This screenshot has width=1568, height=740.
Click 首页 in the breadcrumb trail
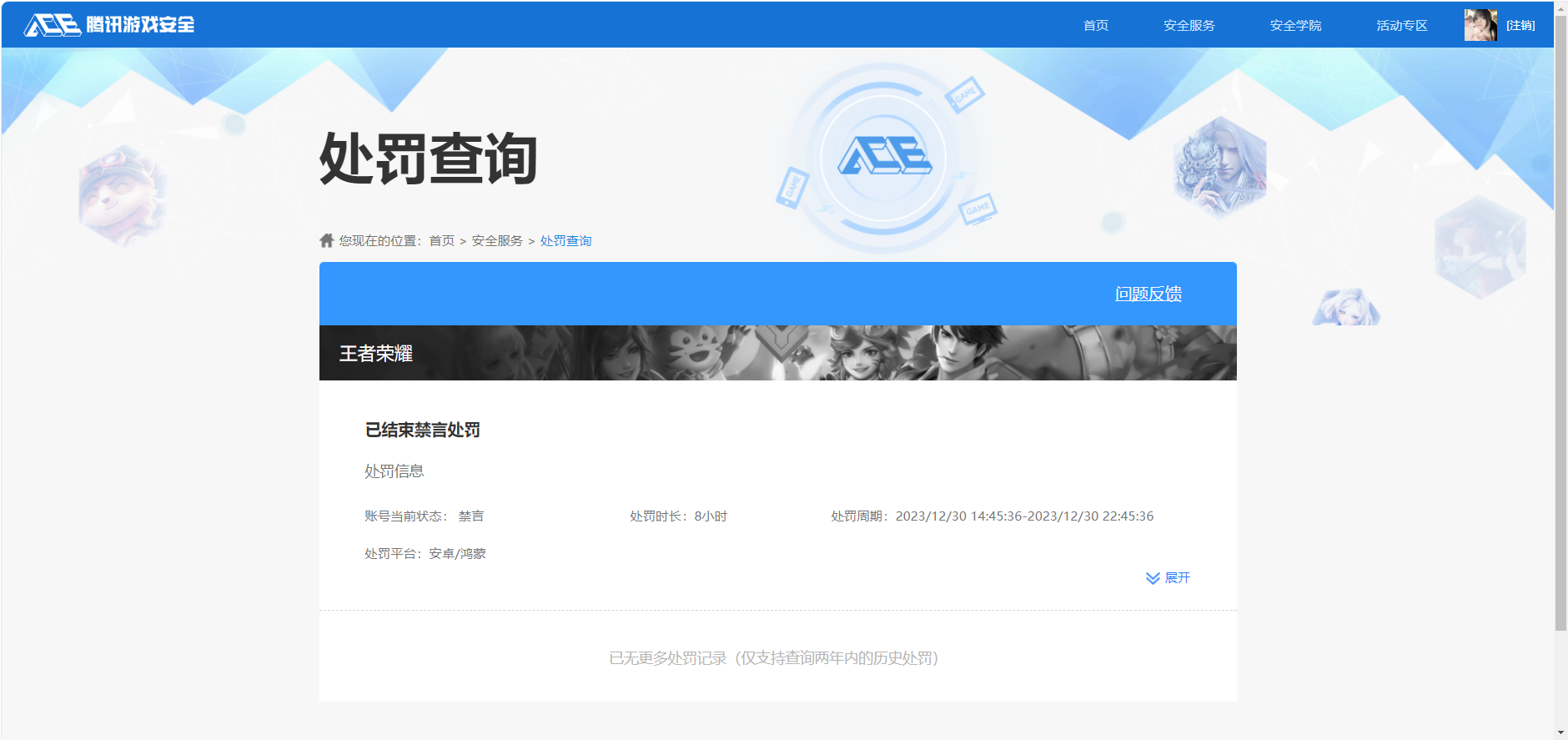tap(441, 240)
